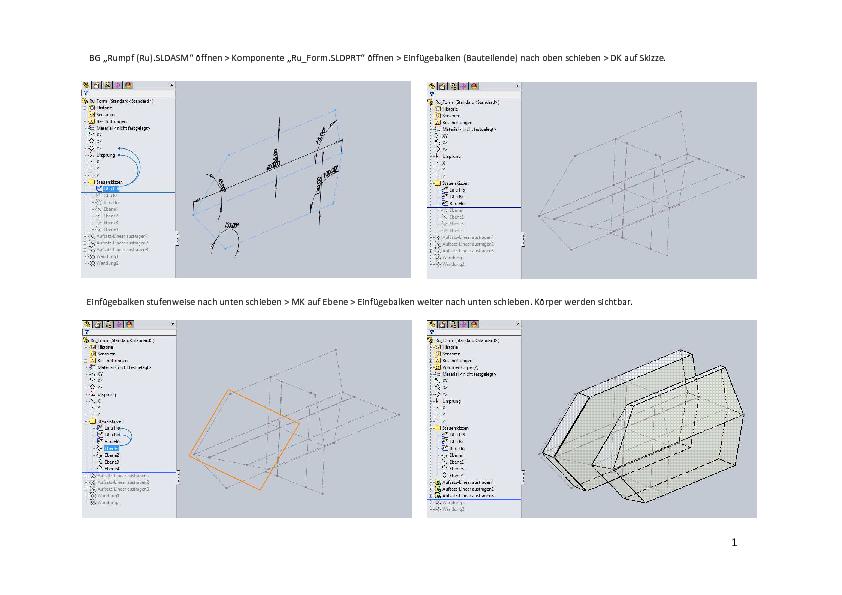Click tree filter icon in solid-bodies view

point(431,332)
